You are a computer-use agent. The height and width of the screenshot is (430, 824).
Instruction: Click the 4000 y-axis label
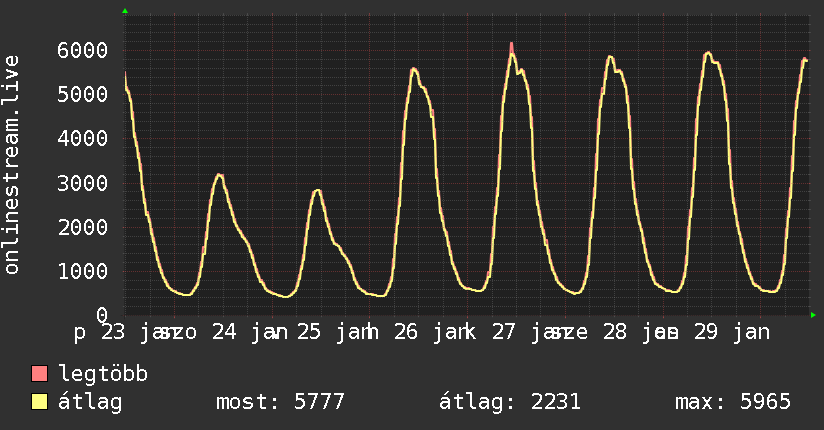coord(83,139)
